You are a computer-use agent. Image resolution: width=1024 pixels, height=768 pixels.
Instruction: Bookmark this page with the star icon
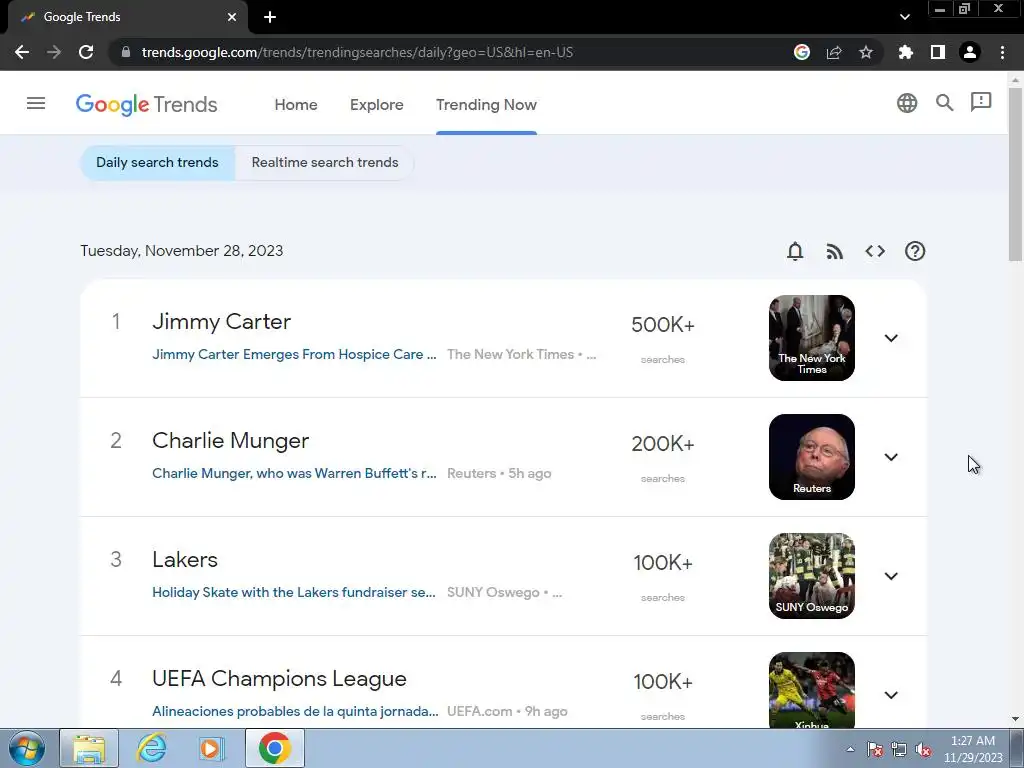click(866, 52)
